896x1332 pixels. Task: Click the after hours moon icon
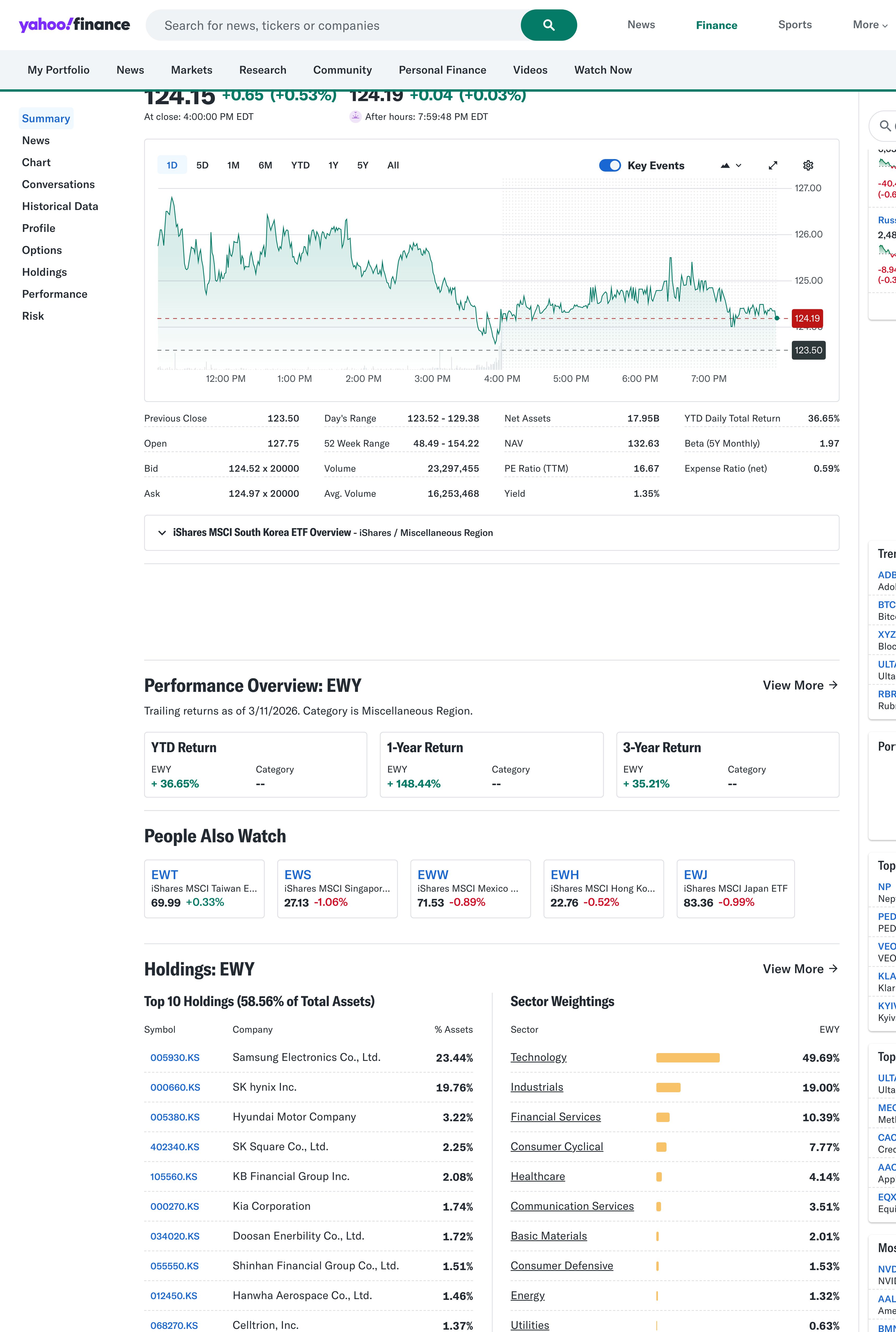click(355, 117)
